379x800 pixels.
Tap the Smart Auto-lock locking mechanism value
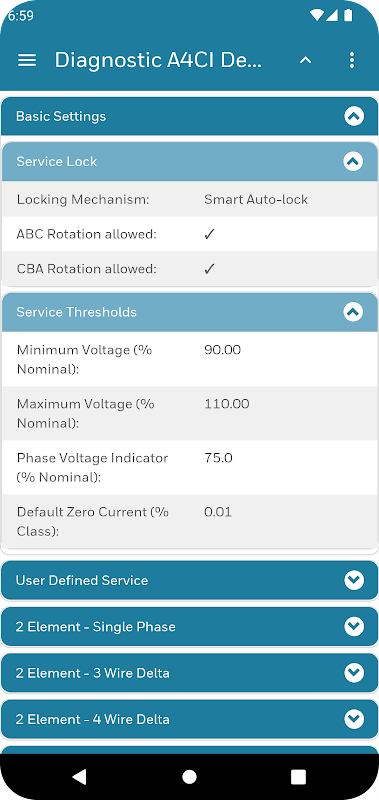256,199
